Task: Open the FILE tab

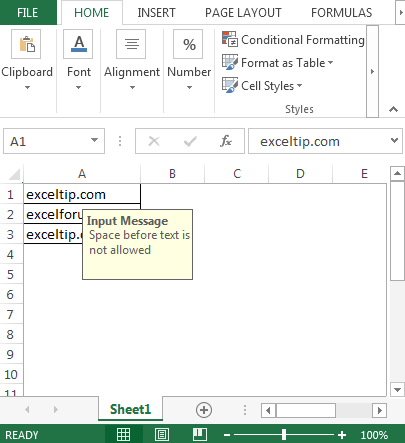Action: [x=28, y=13]
